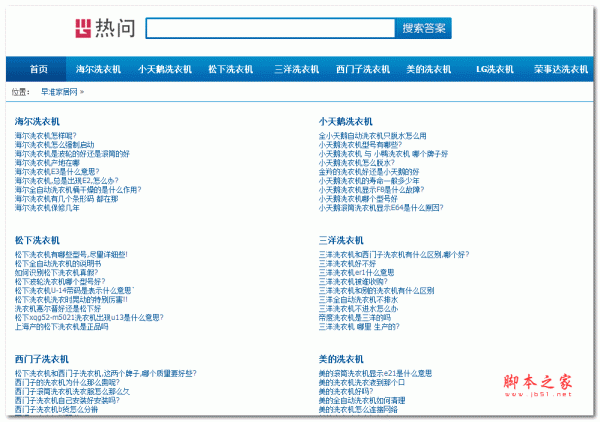Click the 搜索答案 search button
The height and width of the screenshot is (422, 600).
[424, 28]
